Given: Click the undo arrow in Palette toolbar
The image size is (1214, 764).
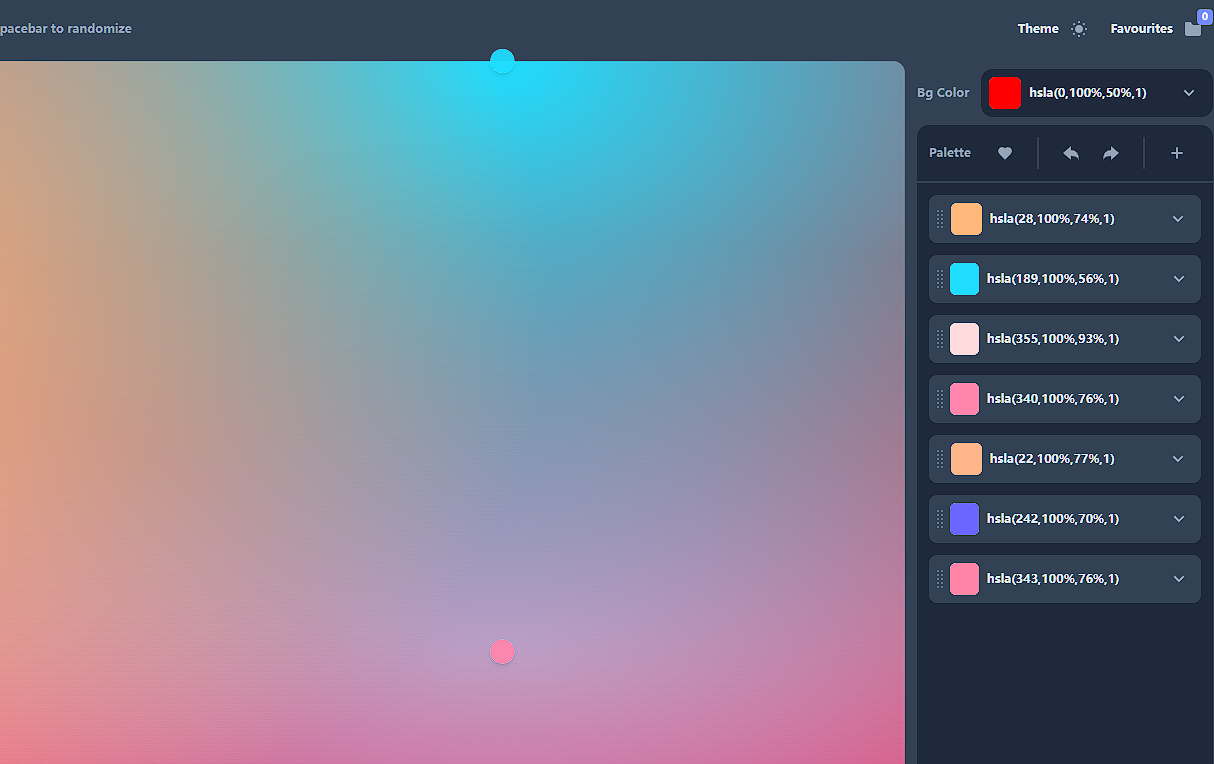Looking at the screenshot, I should [1071, 153].
